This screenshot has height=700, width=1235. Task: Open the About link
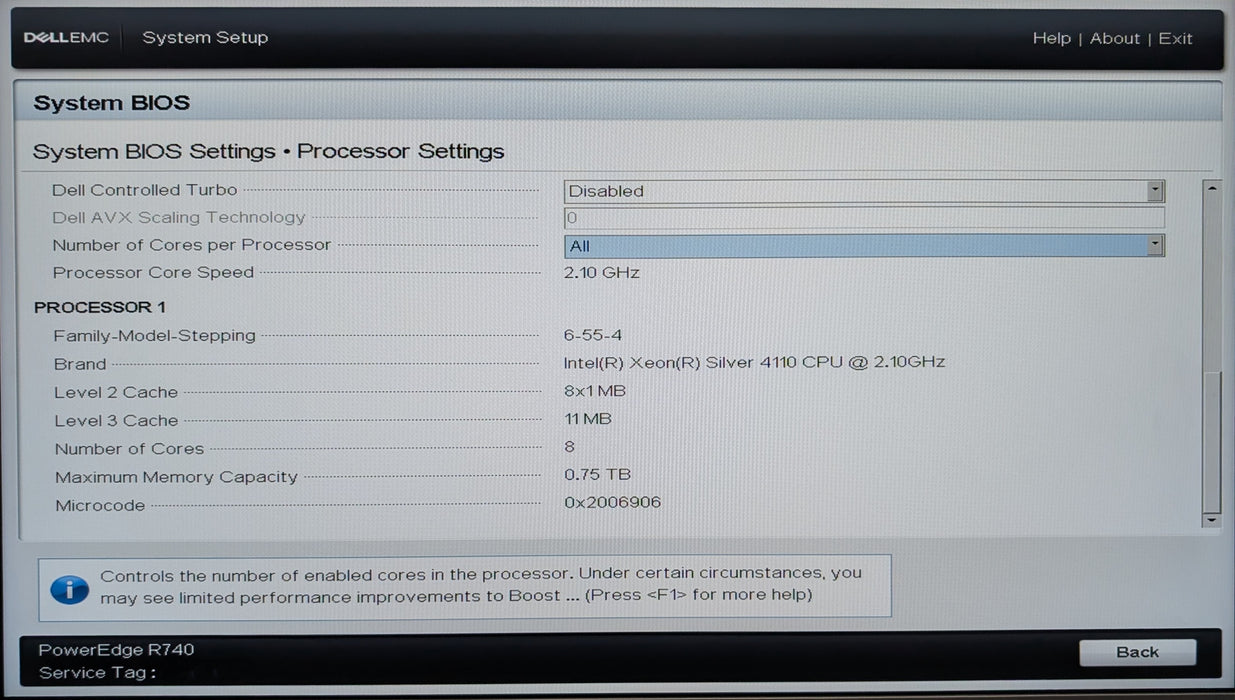1114,38
